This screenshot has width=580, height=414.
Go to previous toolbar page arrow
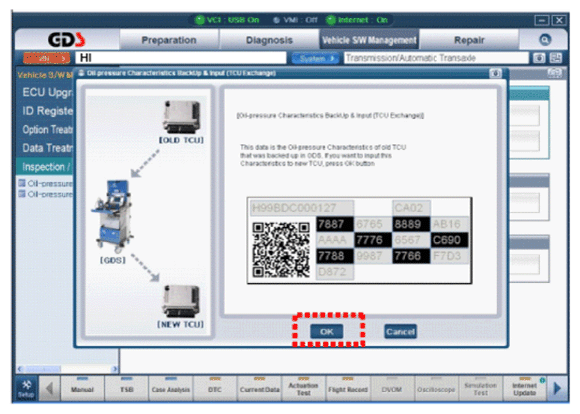pos(49,388)
